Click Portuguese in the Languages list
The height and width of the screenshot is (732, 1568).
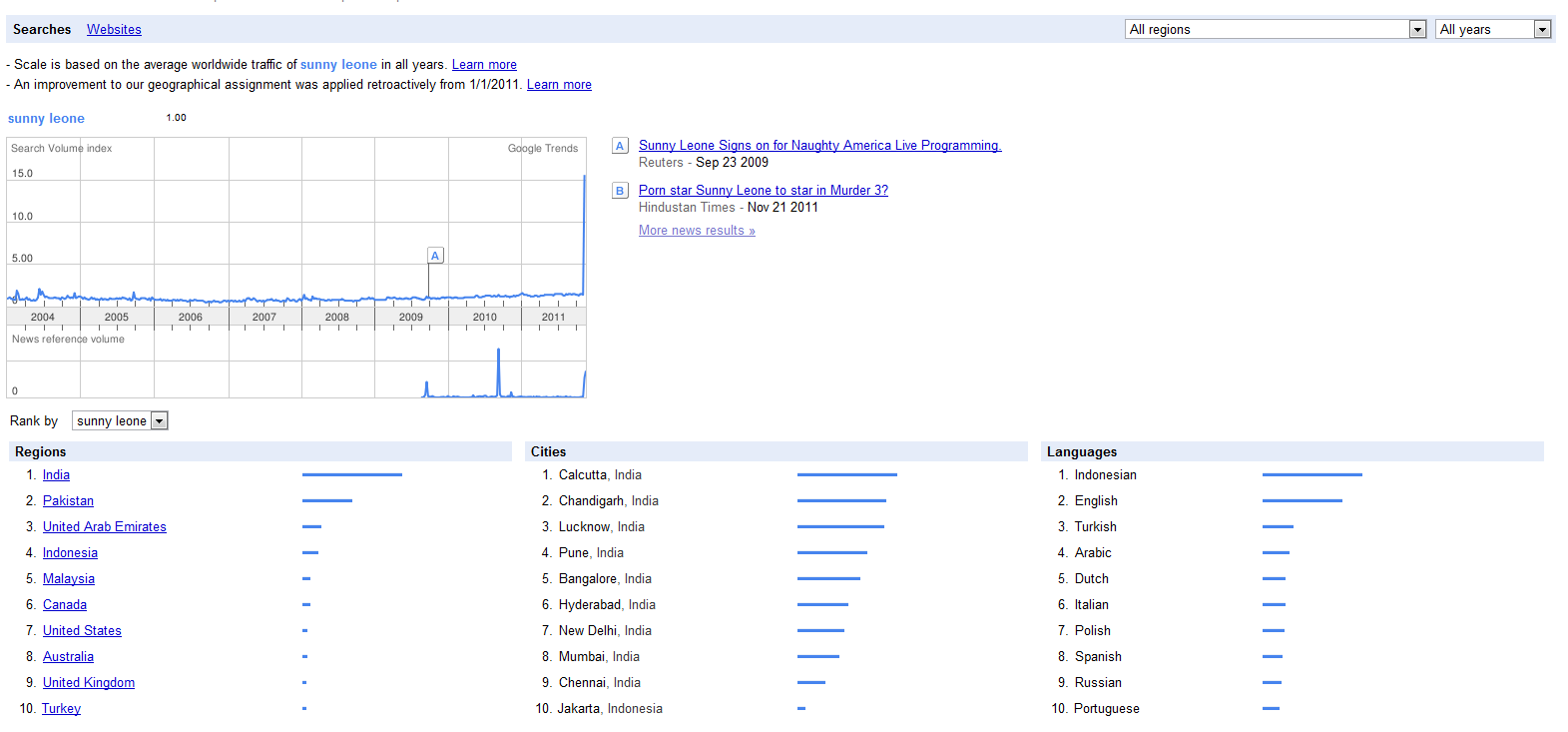point(1107,708)
